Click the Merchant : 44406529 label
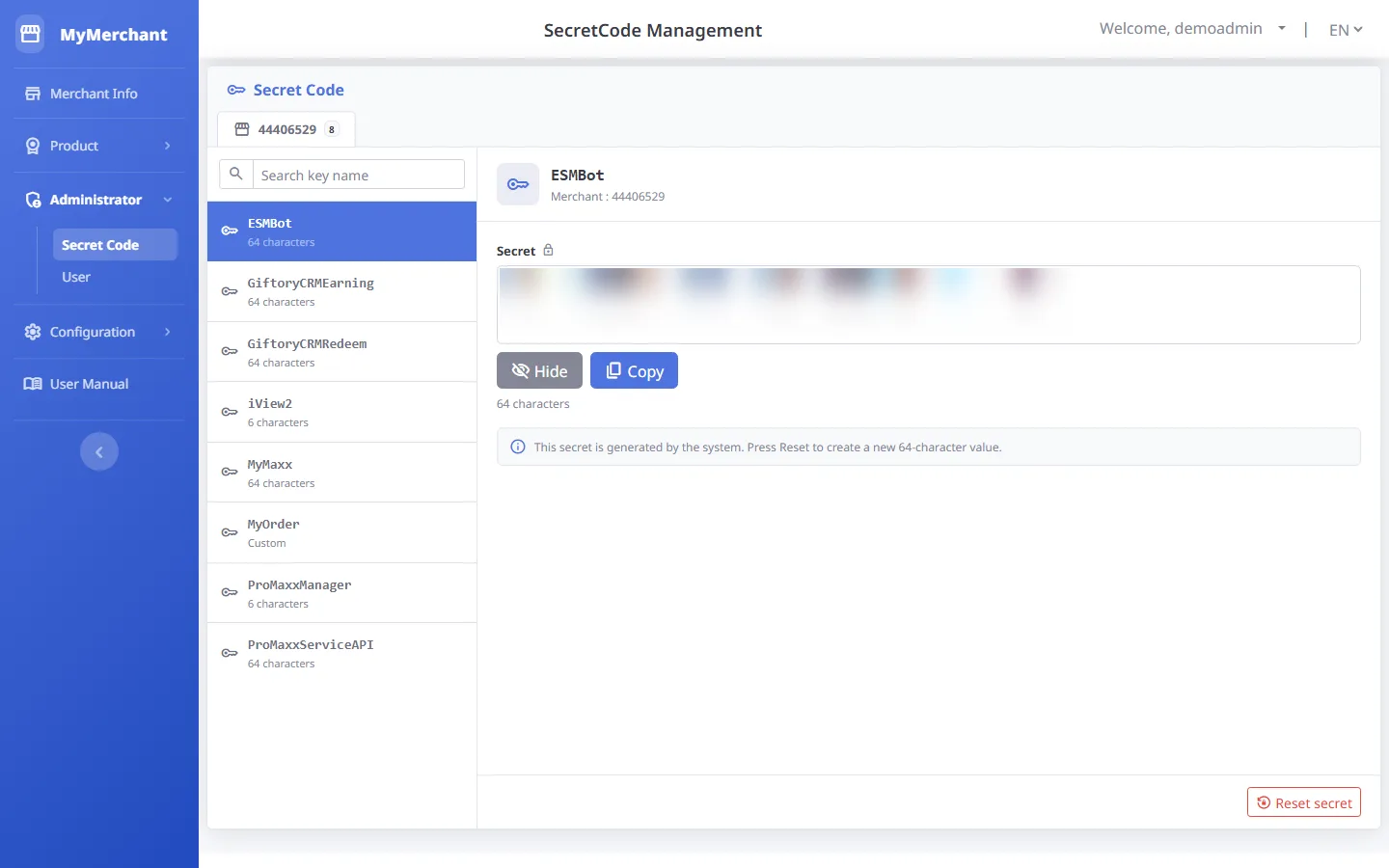This screenshot has height=868, width=1389. coord(608,197)
